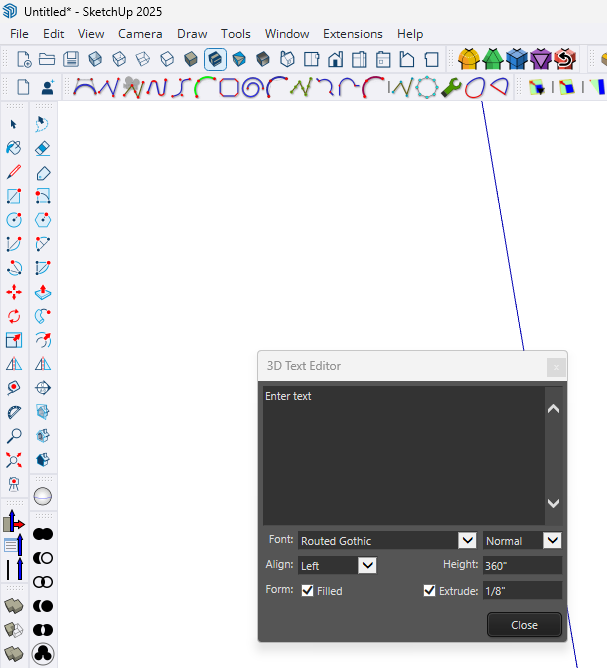
Task: Open the Edit menu
Action: (x=53, y=34)
